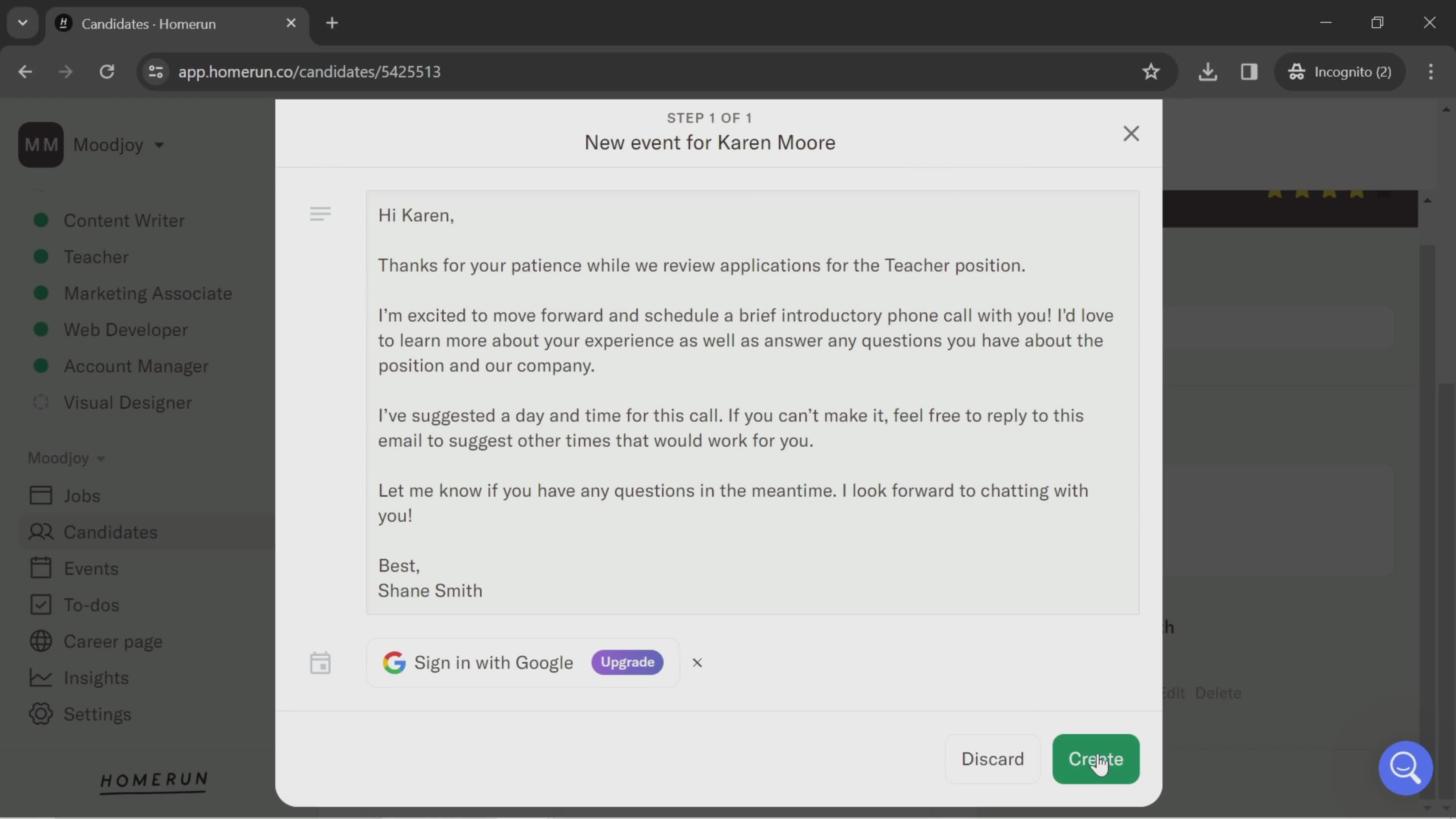
Task: Close the New event dialog
Action: point(1131,133)
